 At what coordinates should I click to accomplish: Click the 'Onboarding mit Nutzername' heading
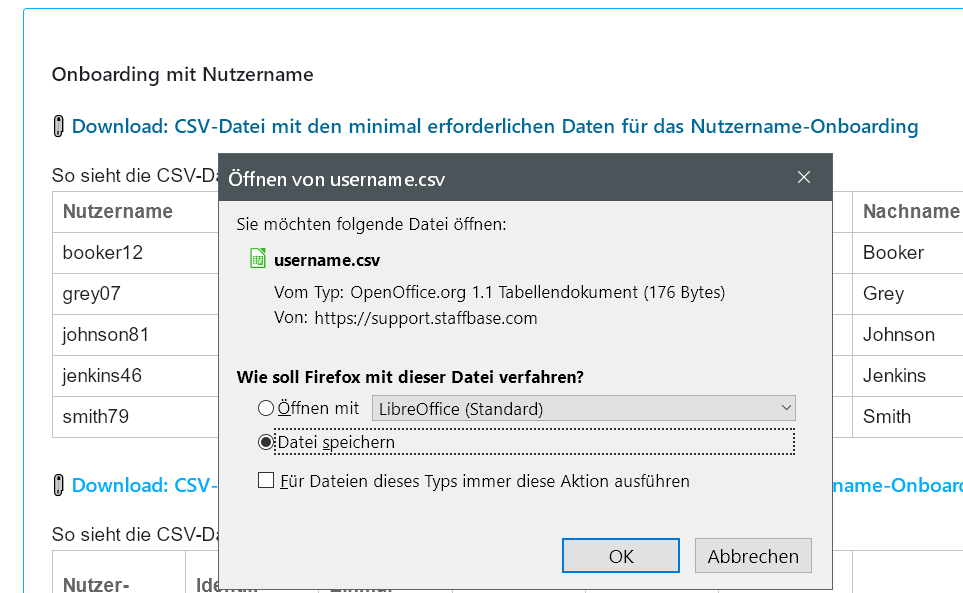coord(182,74)
